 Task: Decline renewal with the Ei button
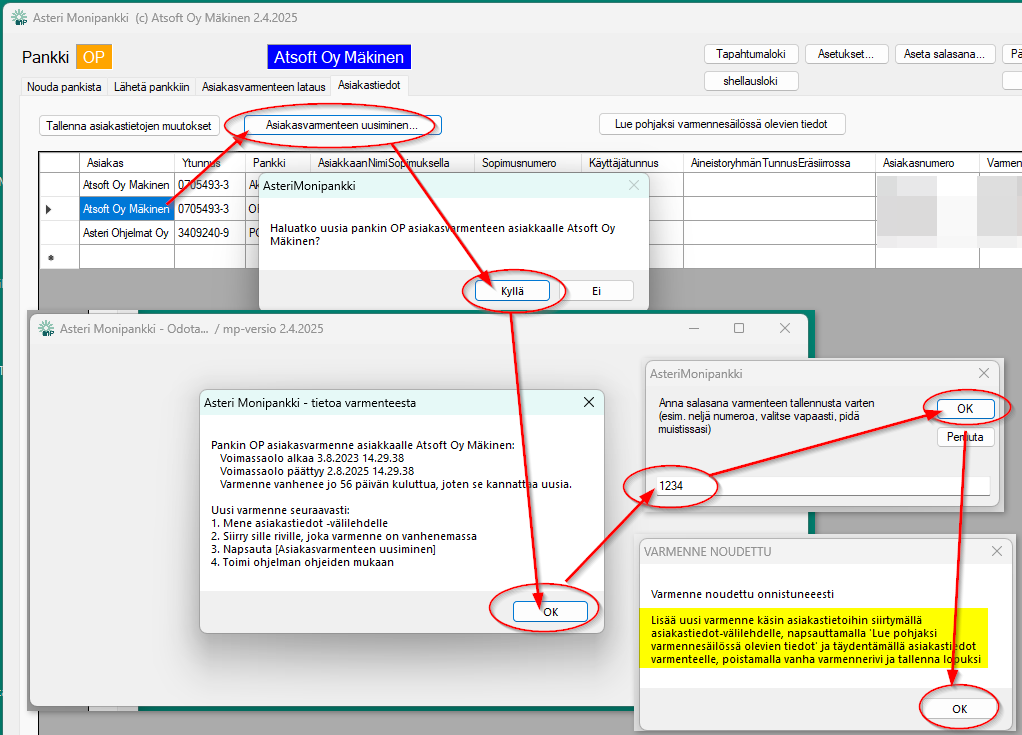click(x=596, y=291)
